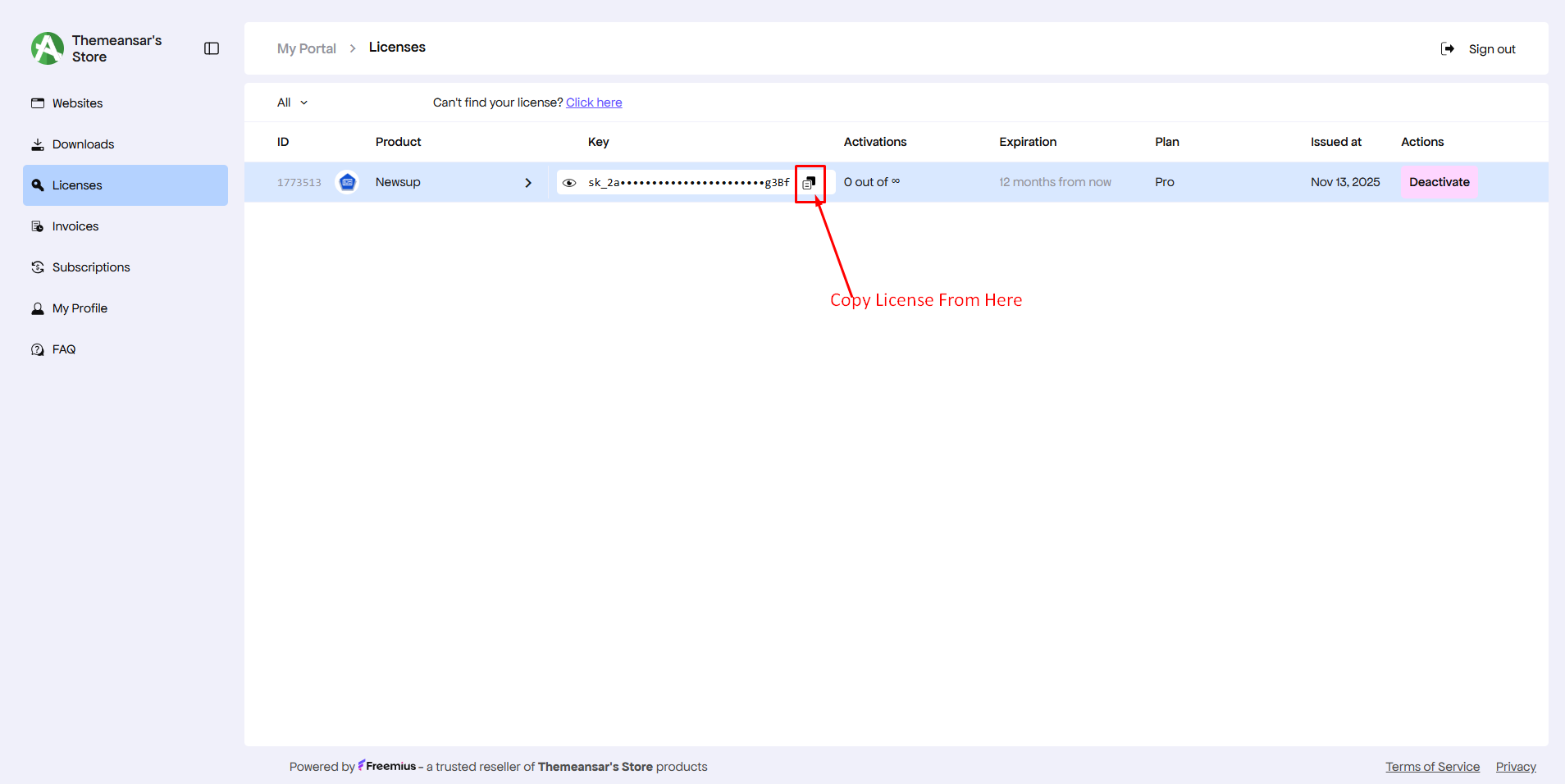Copy the license key to clipboard
Screen dimensions: 1565x784
(x=810, y=183)
